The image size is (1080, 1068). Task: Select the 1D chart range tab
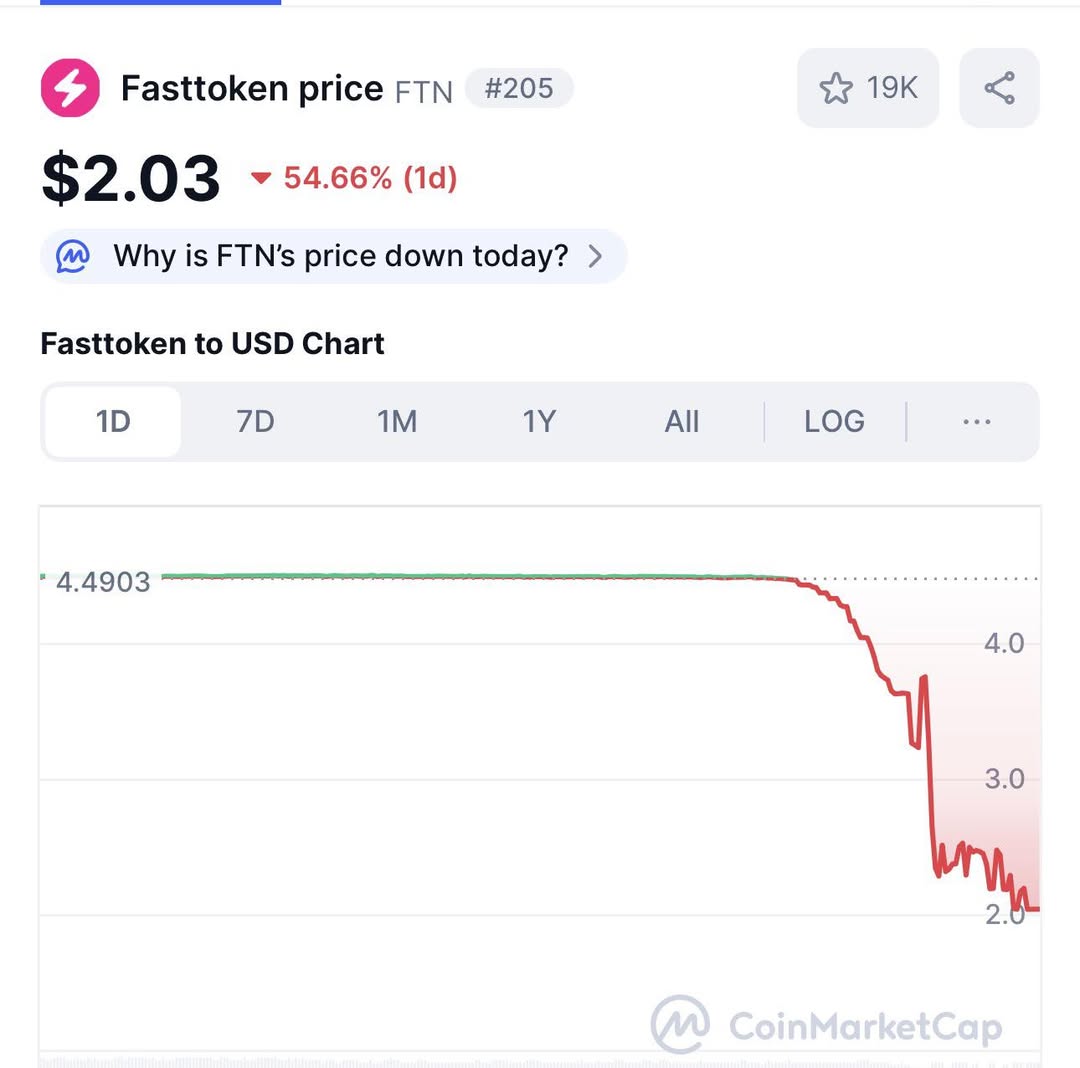(x=113, y=422)
